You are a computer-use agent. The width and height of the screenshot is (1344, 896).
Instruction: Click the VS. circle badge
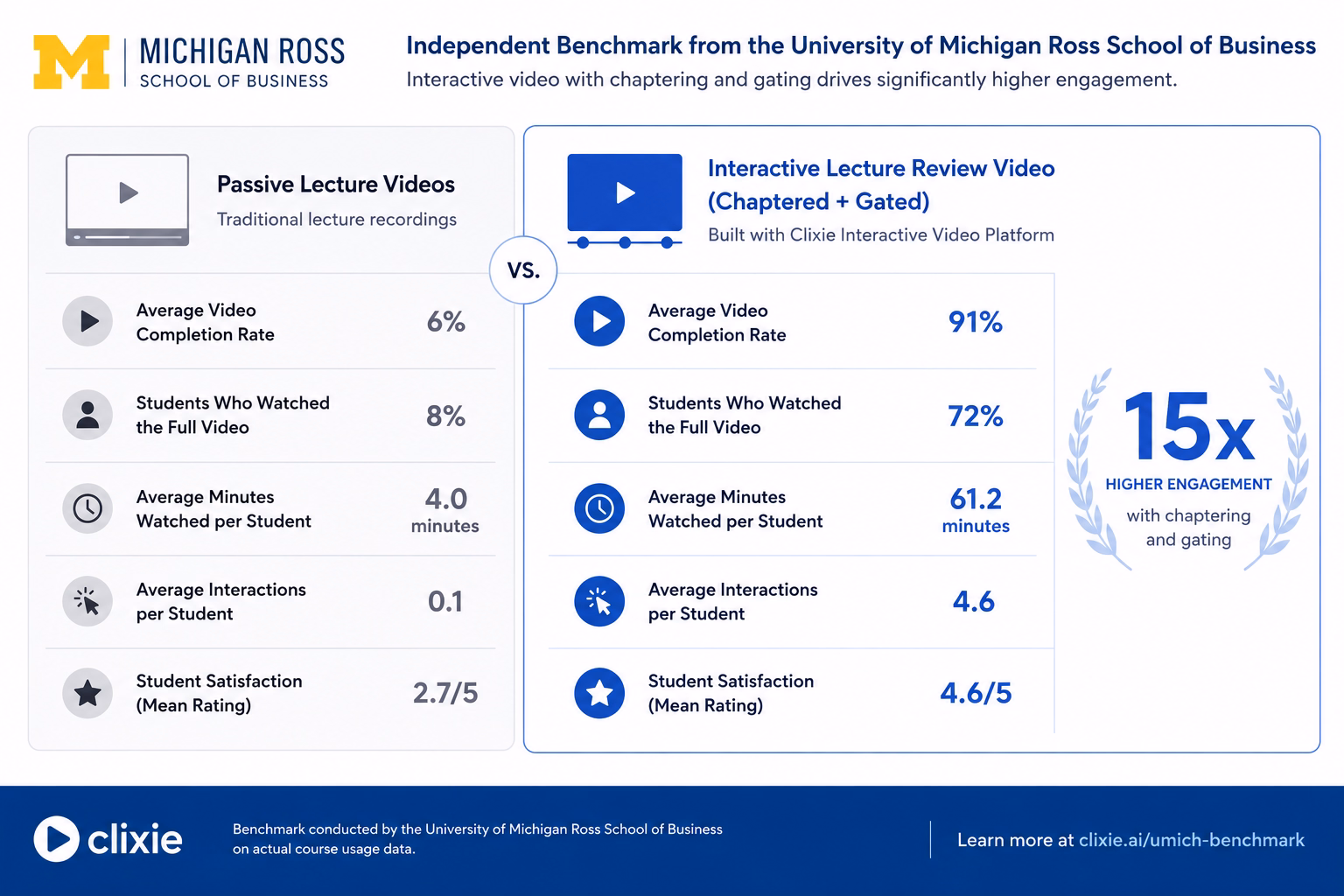pos(523,270)
